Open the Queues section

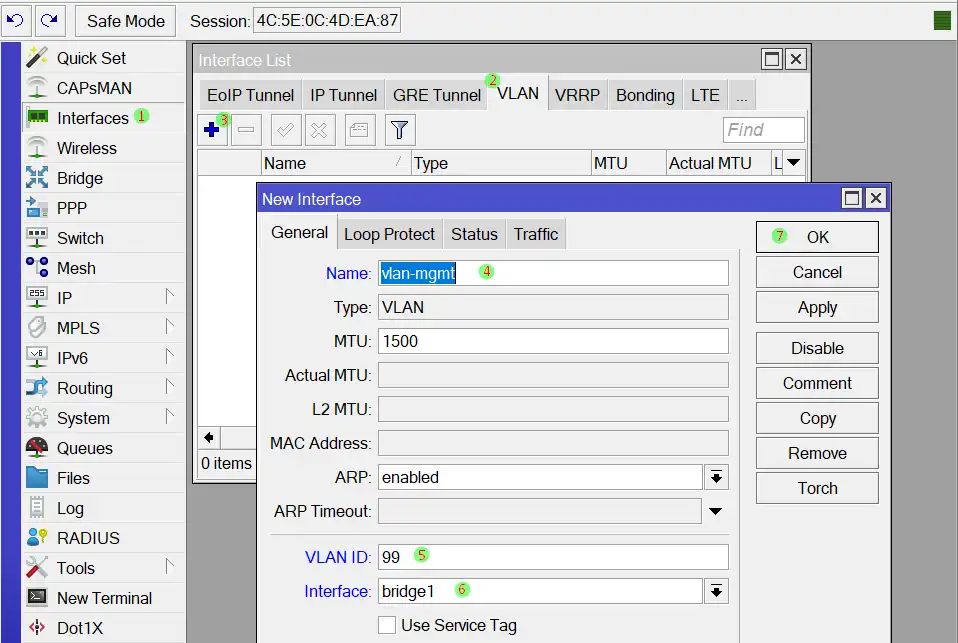(84, 448)
